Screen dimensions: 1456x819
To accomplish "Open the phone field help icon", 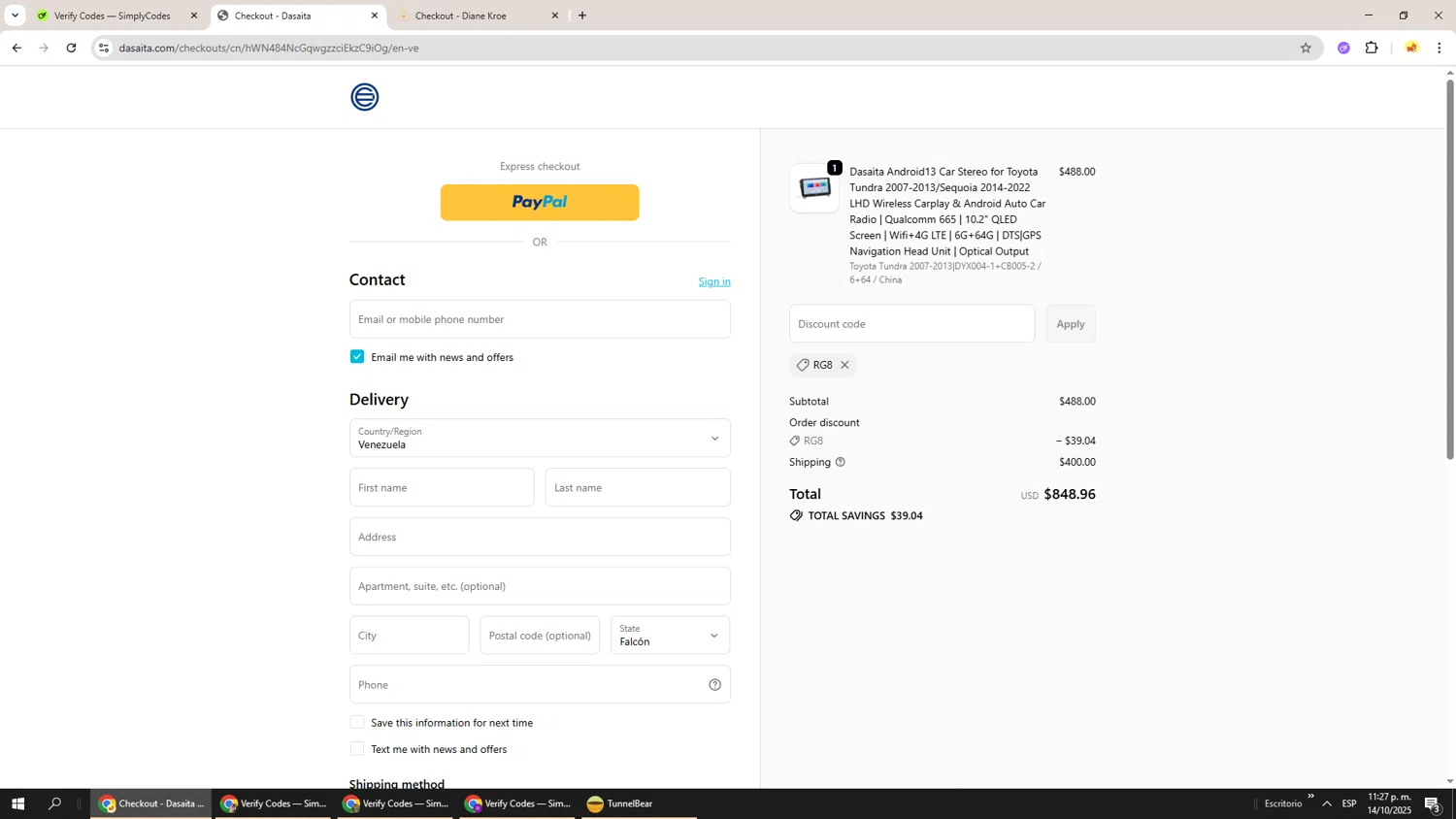I will tap(714, 685).
